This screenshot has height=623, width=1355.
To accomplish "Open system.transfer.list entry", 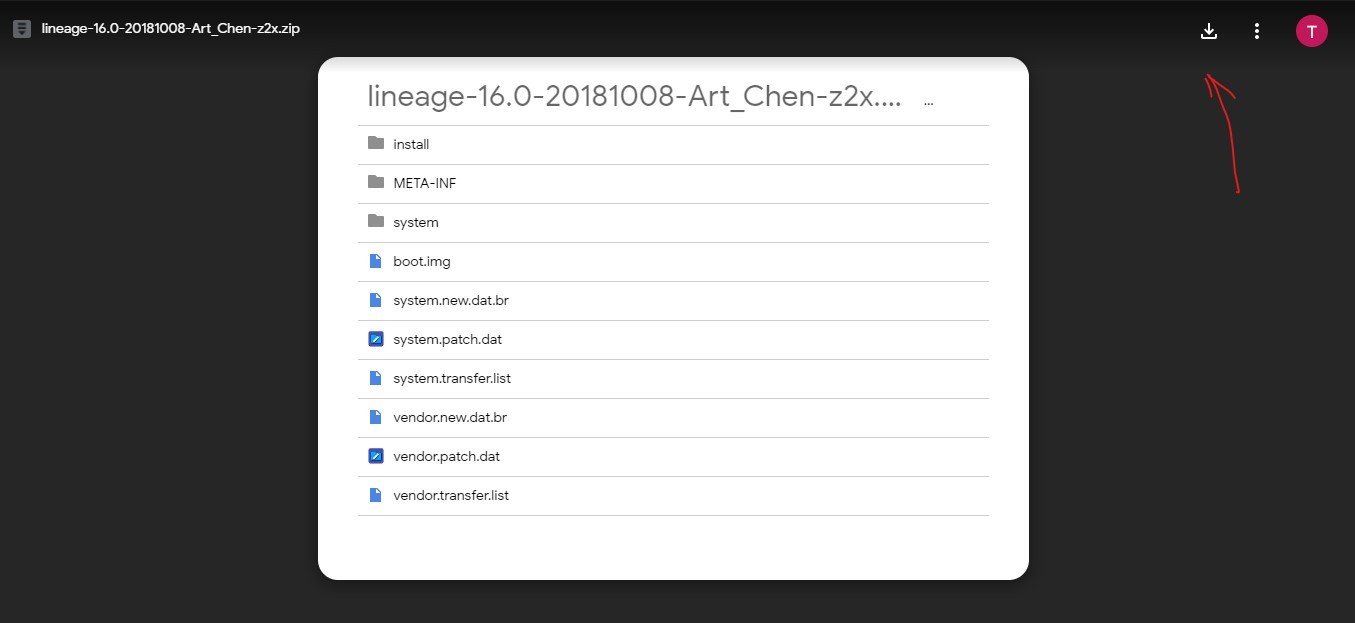I will [x=673, y=378].
